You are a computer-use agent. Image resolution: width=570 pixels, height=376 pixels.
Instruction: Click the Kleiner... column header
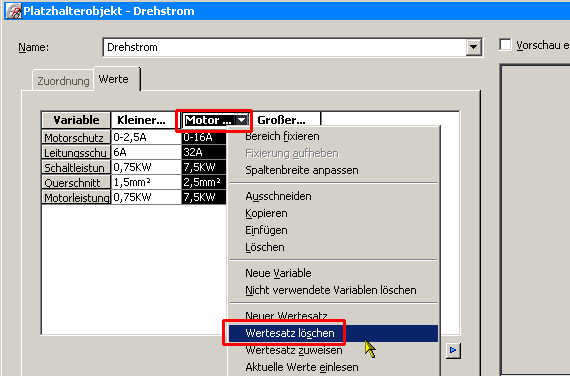[x=146, y=120]
